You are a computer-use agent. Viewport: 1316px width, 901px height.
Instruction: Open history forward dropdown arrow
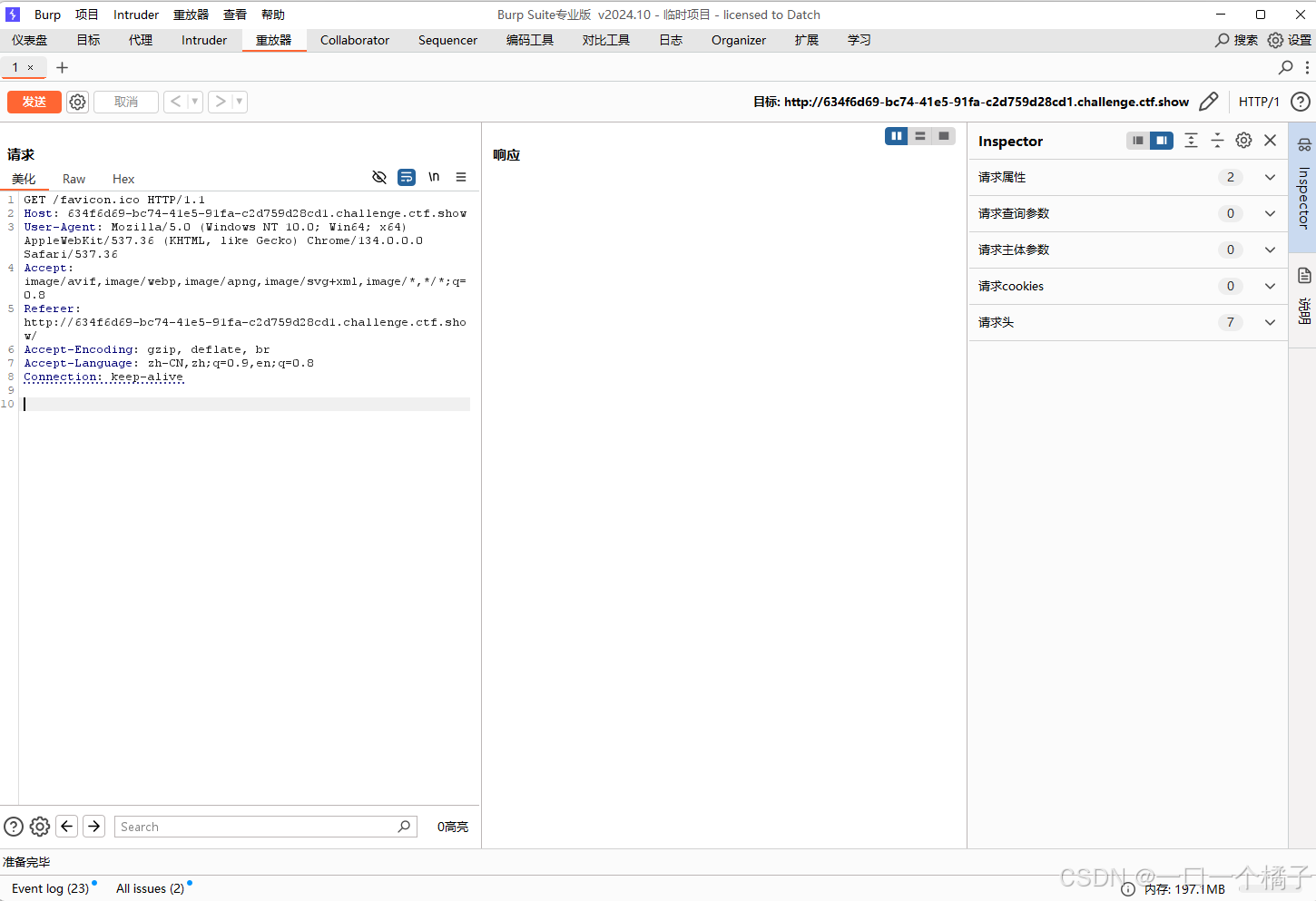click(240, 102)
